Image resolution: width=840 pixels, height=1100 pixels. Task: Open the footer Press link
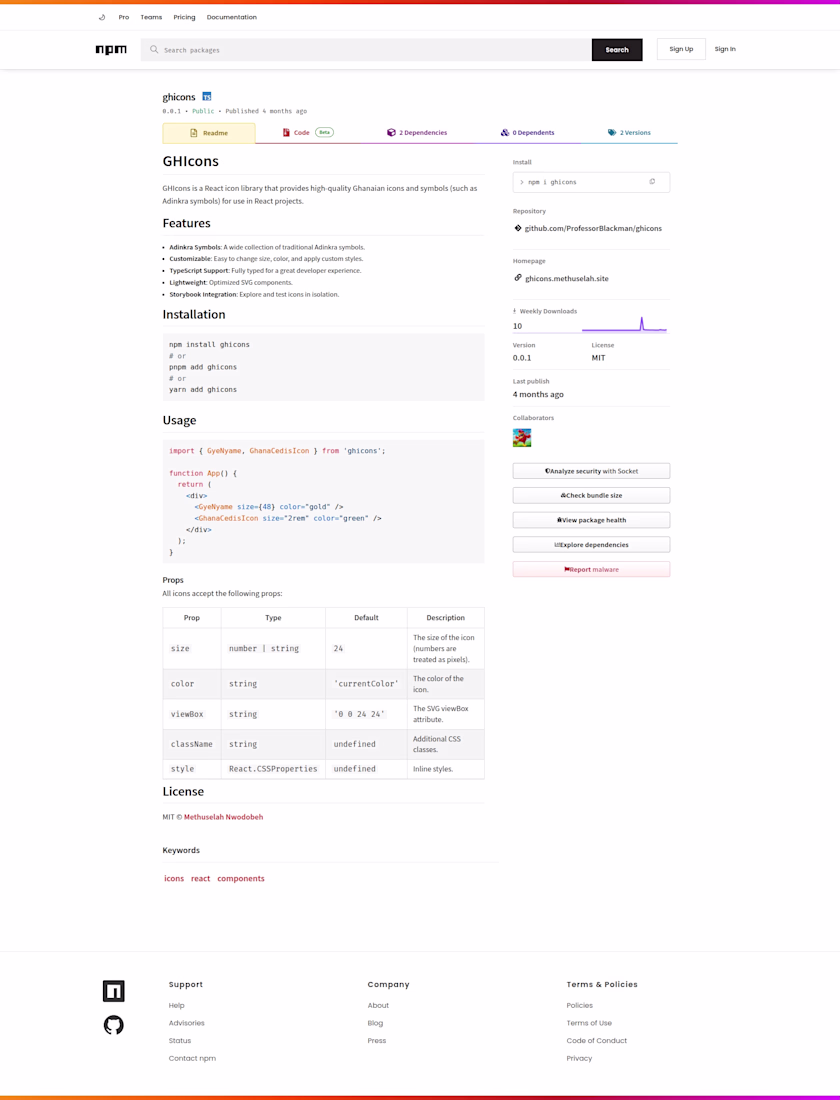pyautogui.click(x=377, y=1040)
